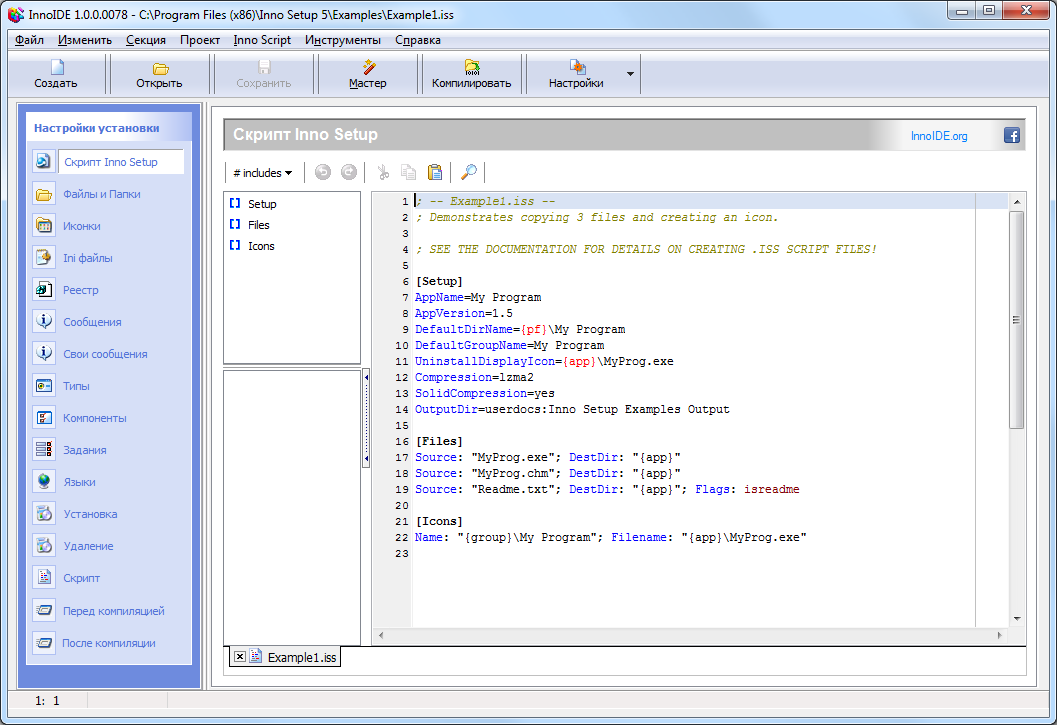1057x725 pixels.
Task: Click the undo icon in editor toolbar
Action: (323, 173)
